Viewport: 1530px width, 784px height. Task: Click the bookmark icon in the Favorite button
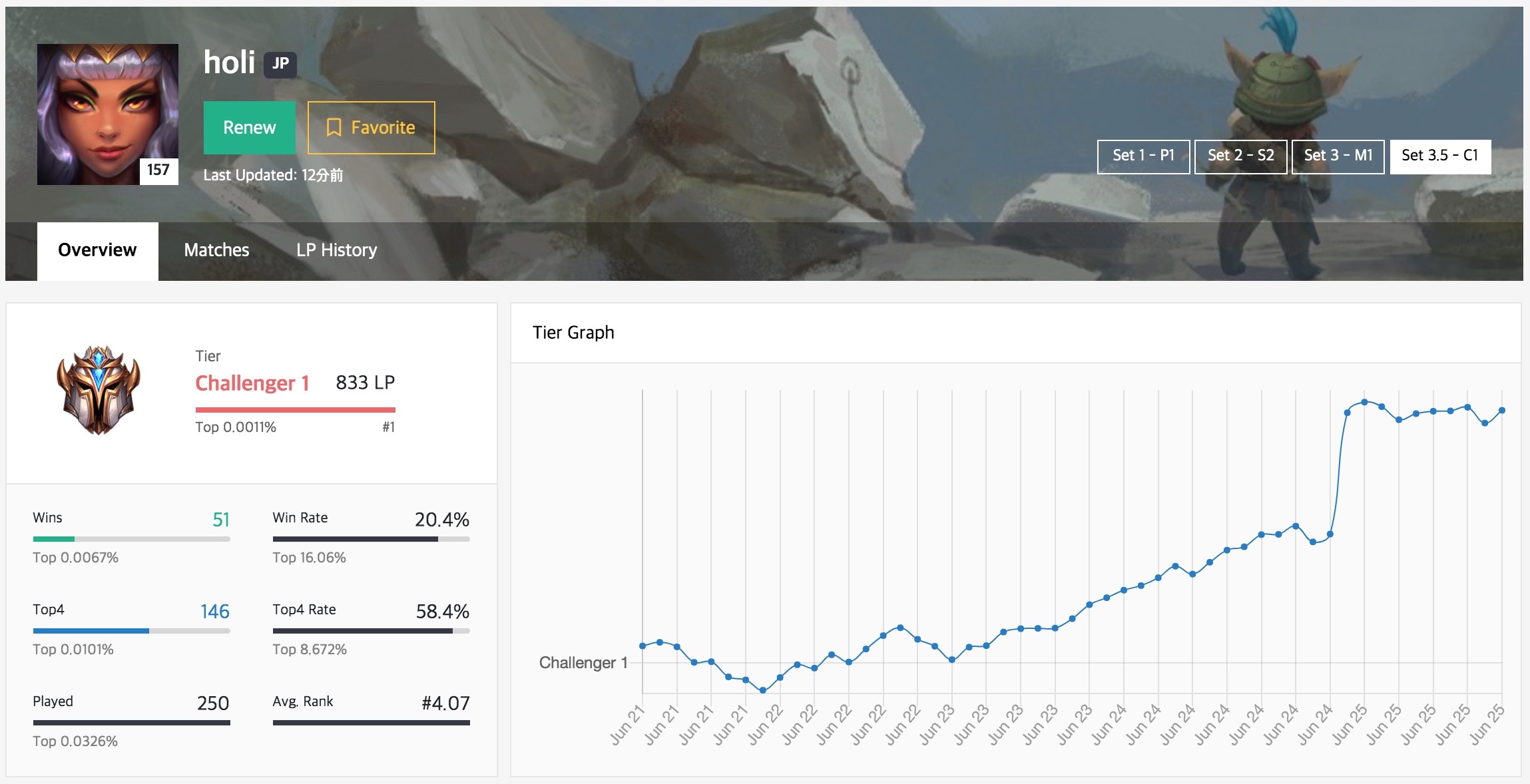pyautogui.click(x=334, y=128)
